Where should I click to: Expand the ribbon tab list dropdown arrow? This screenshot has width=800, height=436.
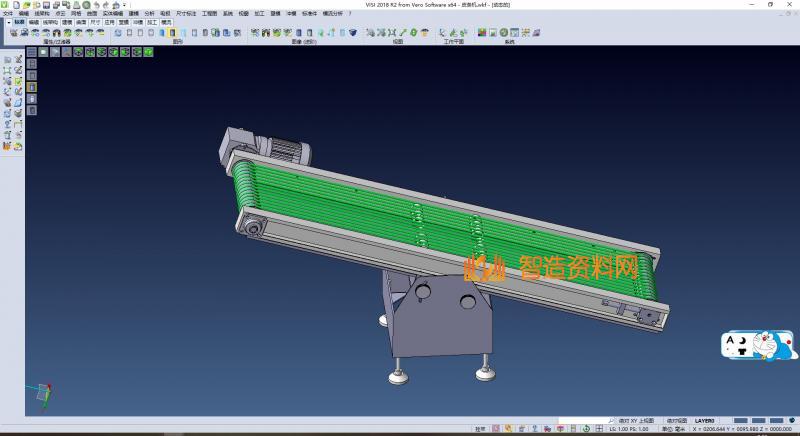click(9, 22)
